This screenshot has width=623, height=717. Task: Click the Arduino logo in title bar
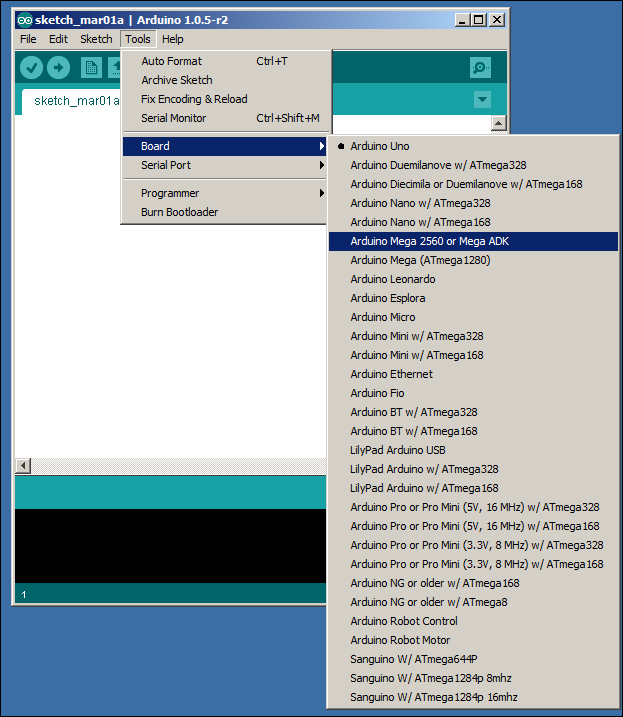tap(25, 20)
